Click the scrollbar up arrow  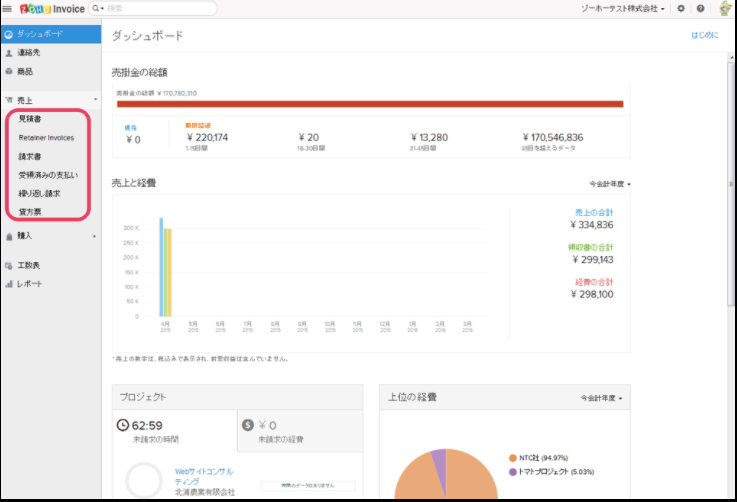coord(731,57)
